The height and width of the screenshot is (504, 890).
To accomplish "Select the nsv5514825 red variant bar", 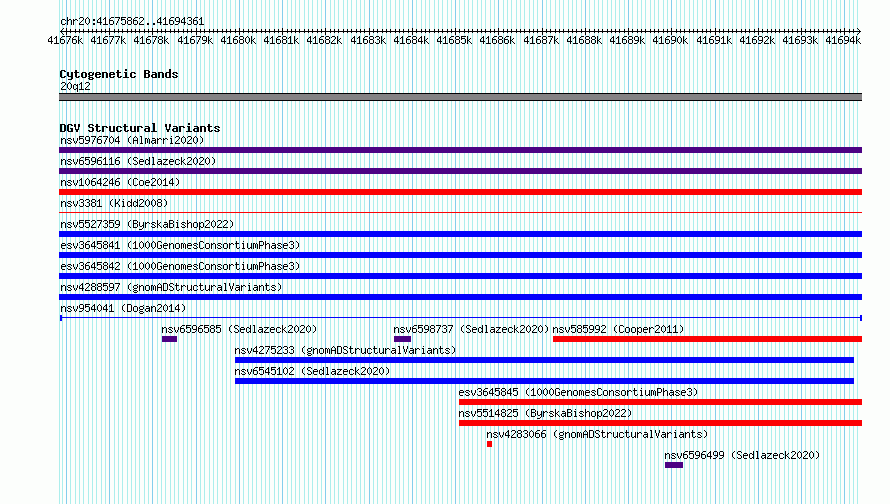I will [x=661, y=423].
